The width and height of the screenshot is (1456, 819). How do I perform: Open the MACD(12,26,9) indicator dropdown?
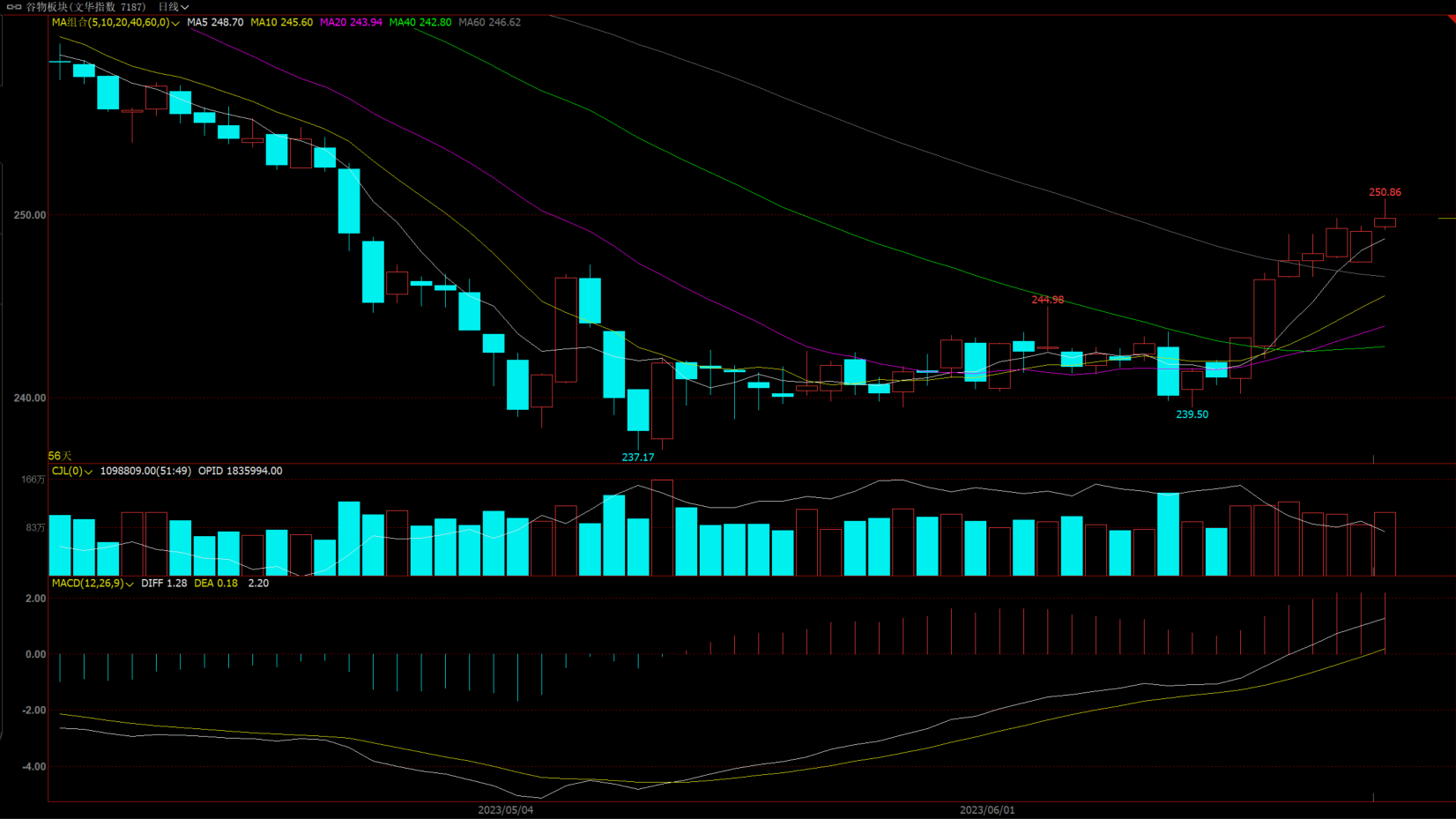[93, 583]
